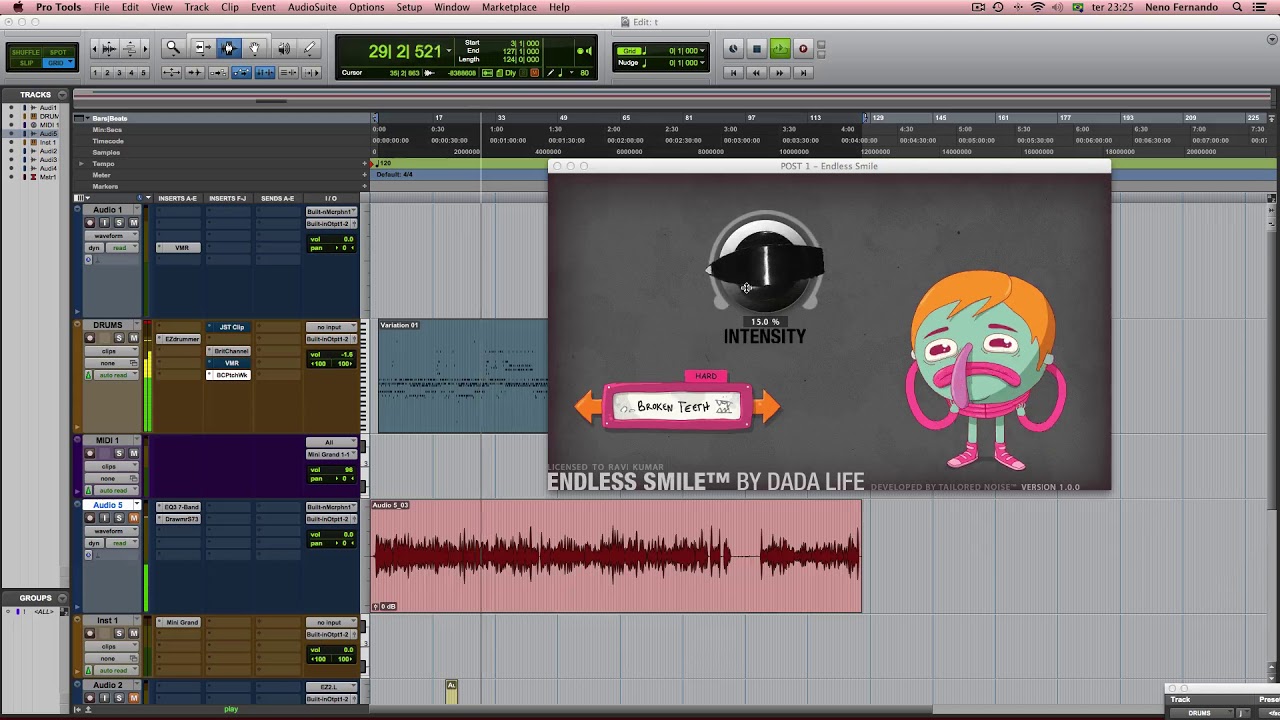Open the Apple menu

[18, 7]
